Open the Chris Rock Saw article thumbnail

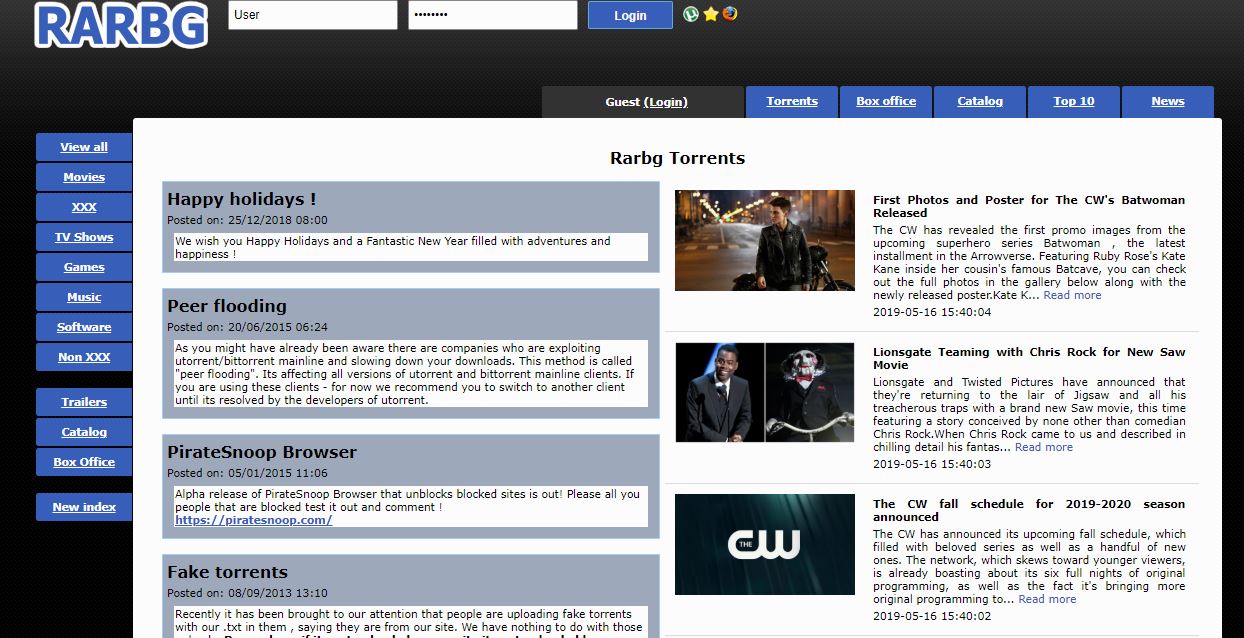point(765,392)
